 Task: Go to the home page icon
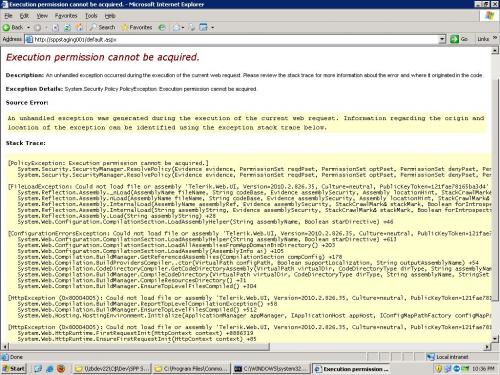point(79,27)
